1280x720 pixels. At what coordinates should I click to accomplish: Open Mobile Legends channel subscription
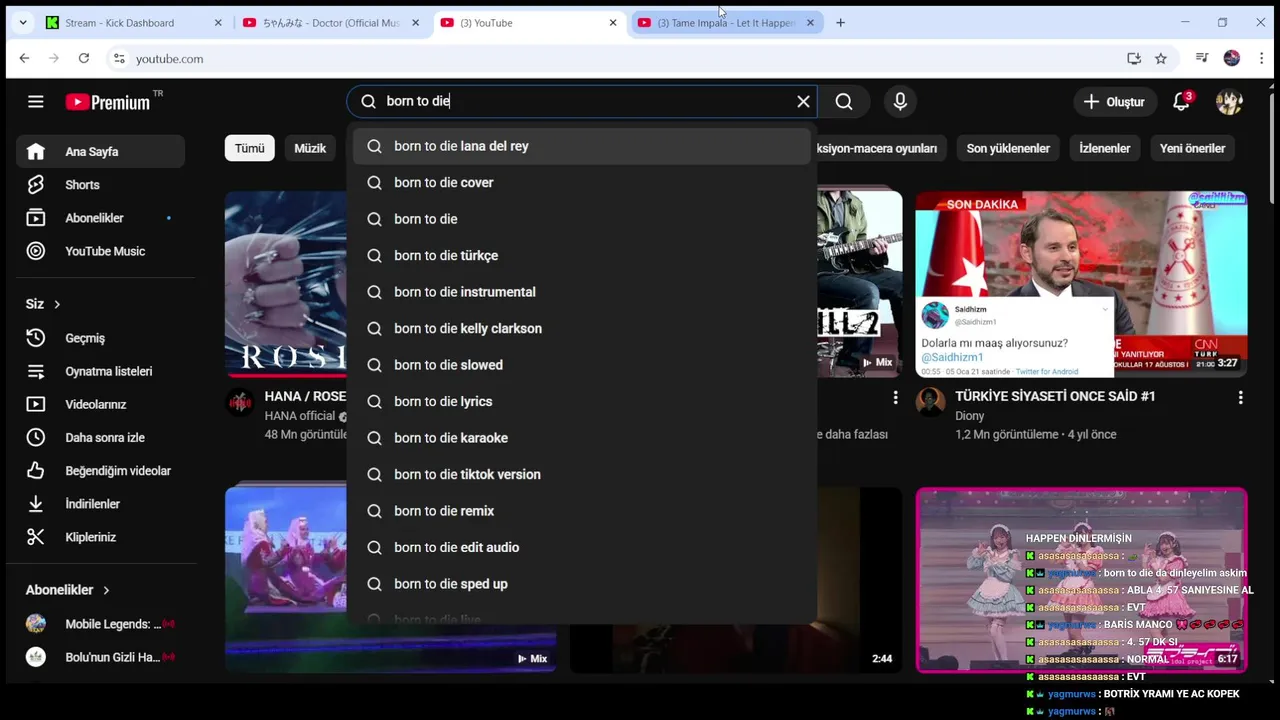(101, 624)
